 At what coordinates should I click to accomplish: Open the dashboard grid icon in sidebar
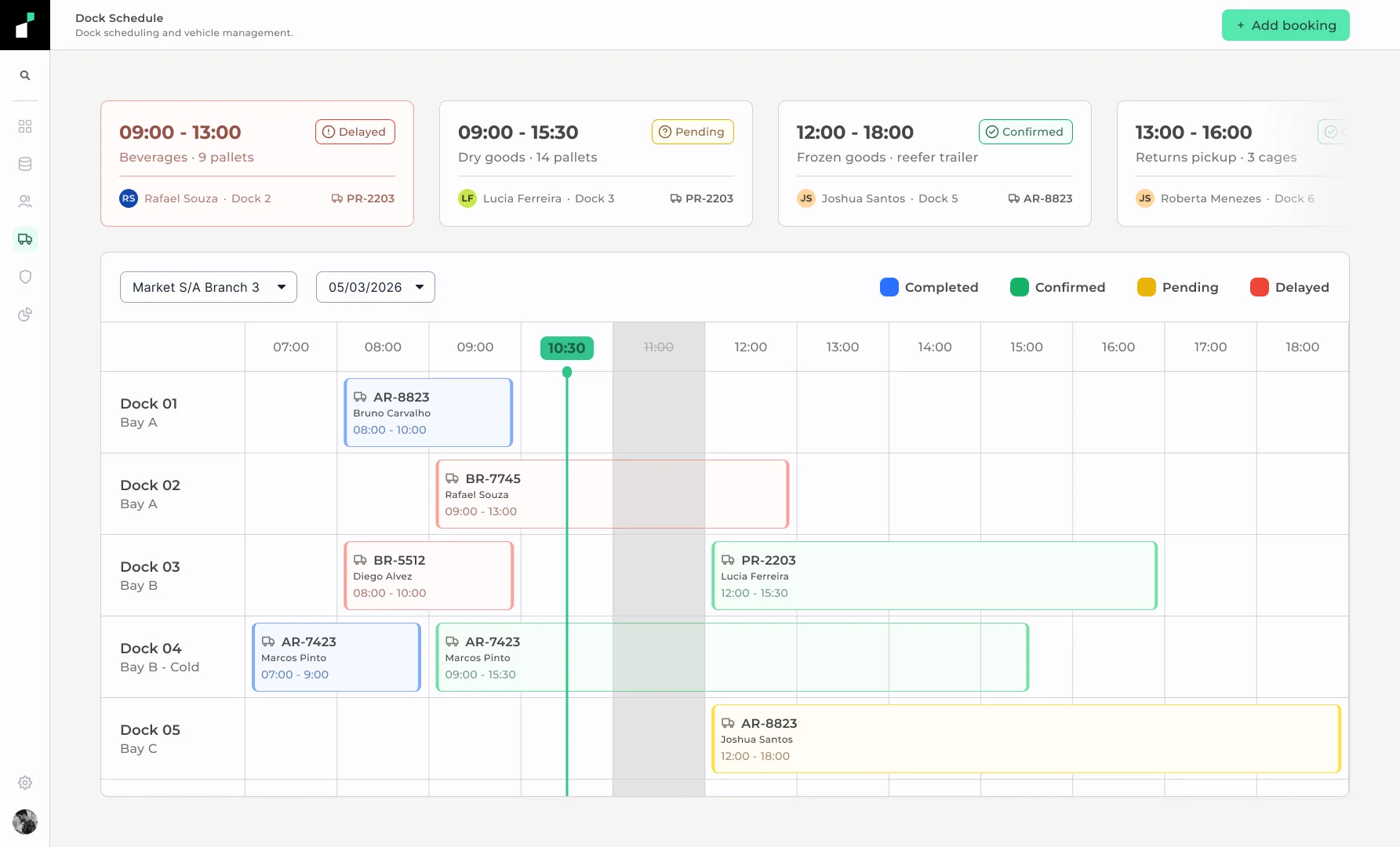pyautogui.click(x=25, y=126)
